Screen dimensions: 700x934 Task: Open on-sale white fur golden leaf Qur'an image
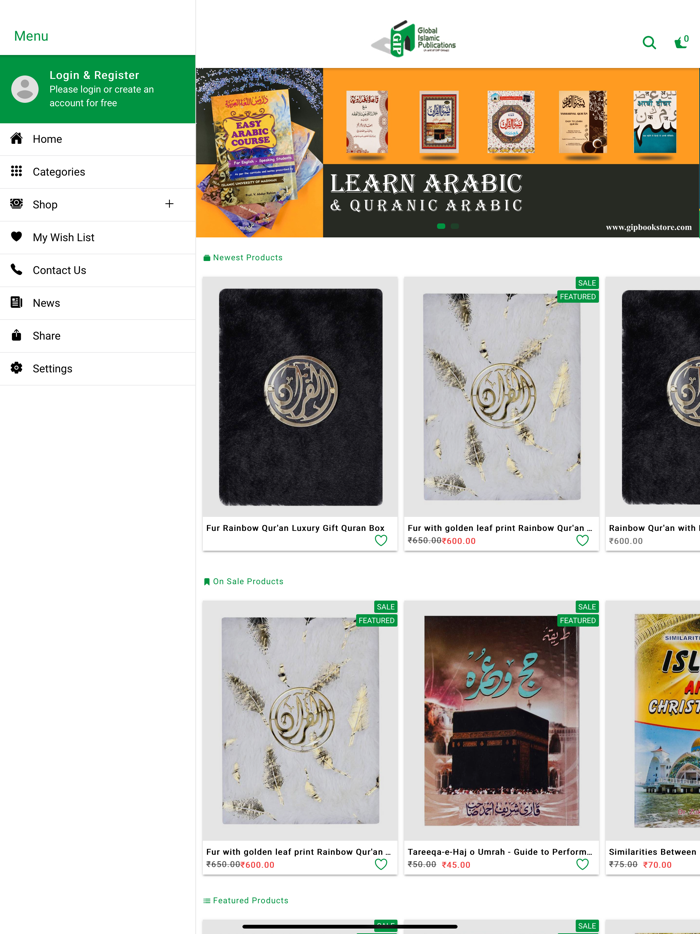pos(300,721)
